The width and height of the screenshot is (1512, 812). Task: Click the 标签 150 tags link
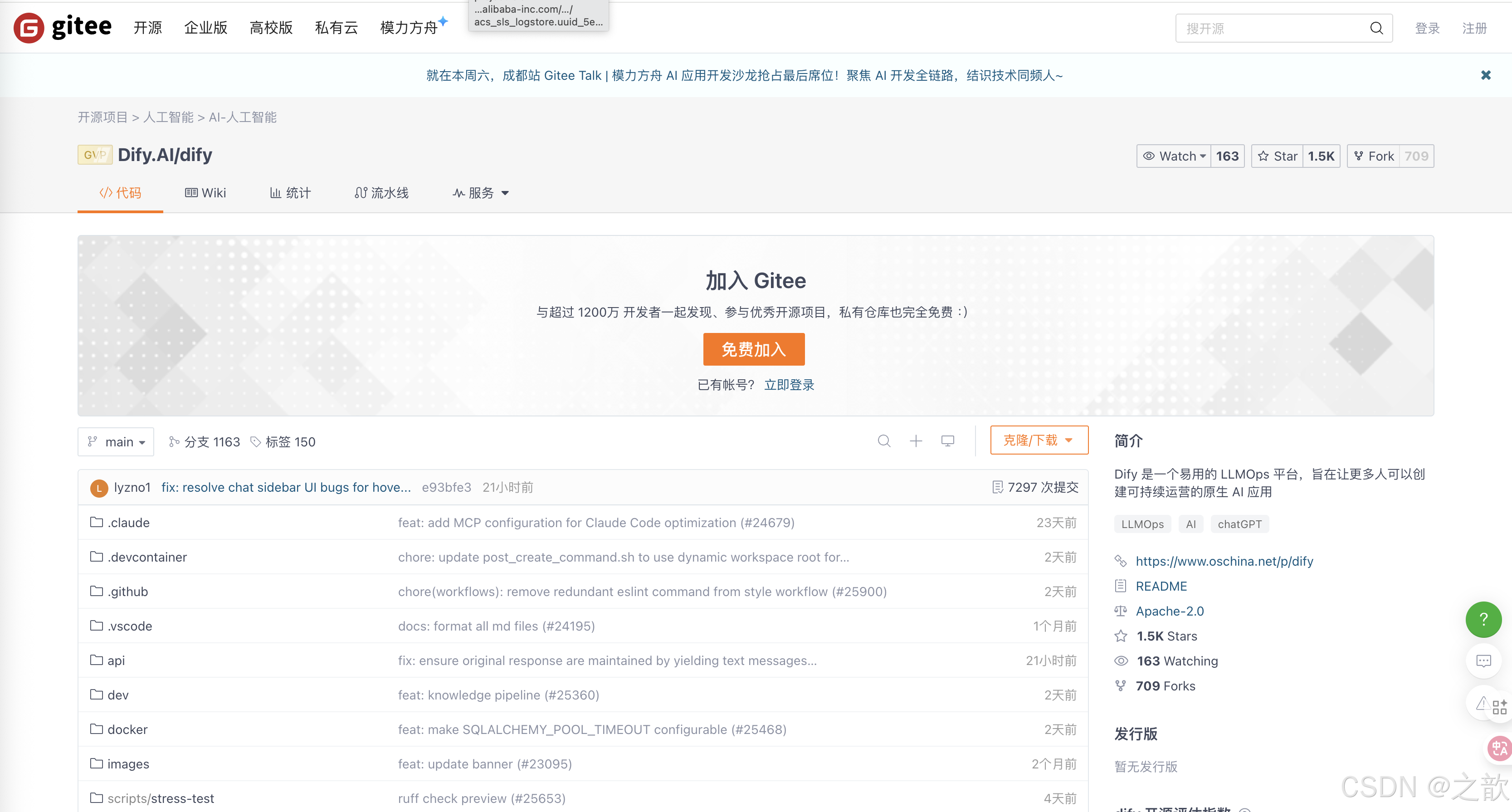click(x=283, y=441)
